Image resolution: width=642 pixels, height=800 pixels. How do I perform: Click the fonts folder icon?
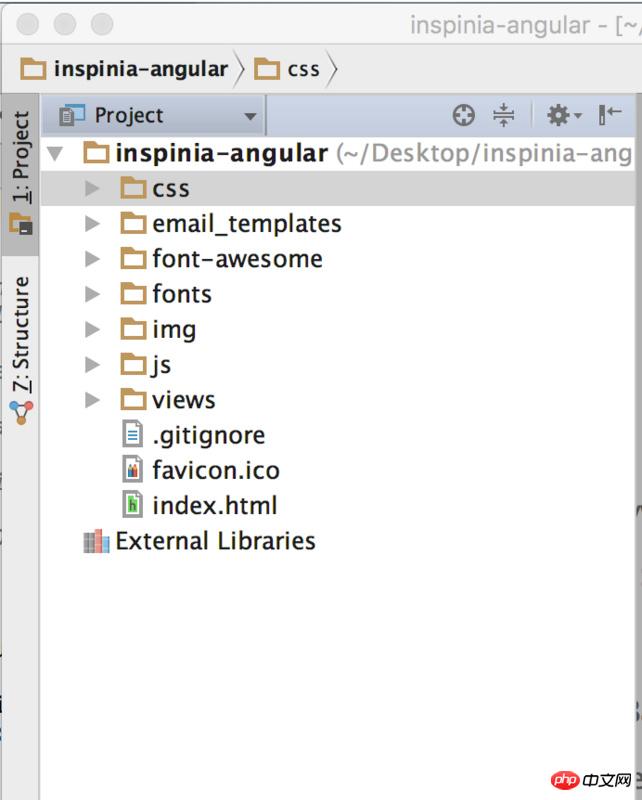[x=134, y=293]
